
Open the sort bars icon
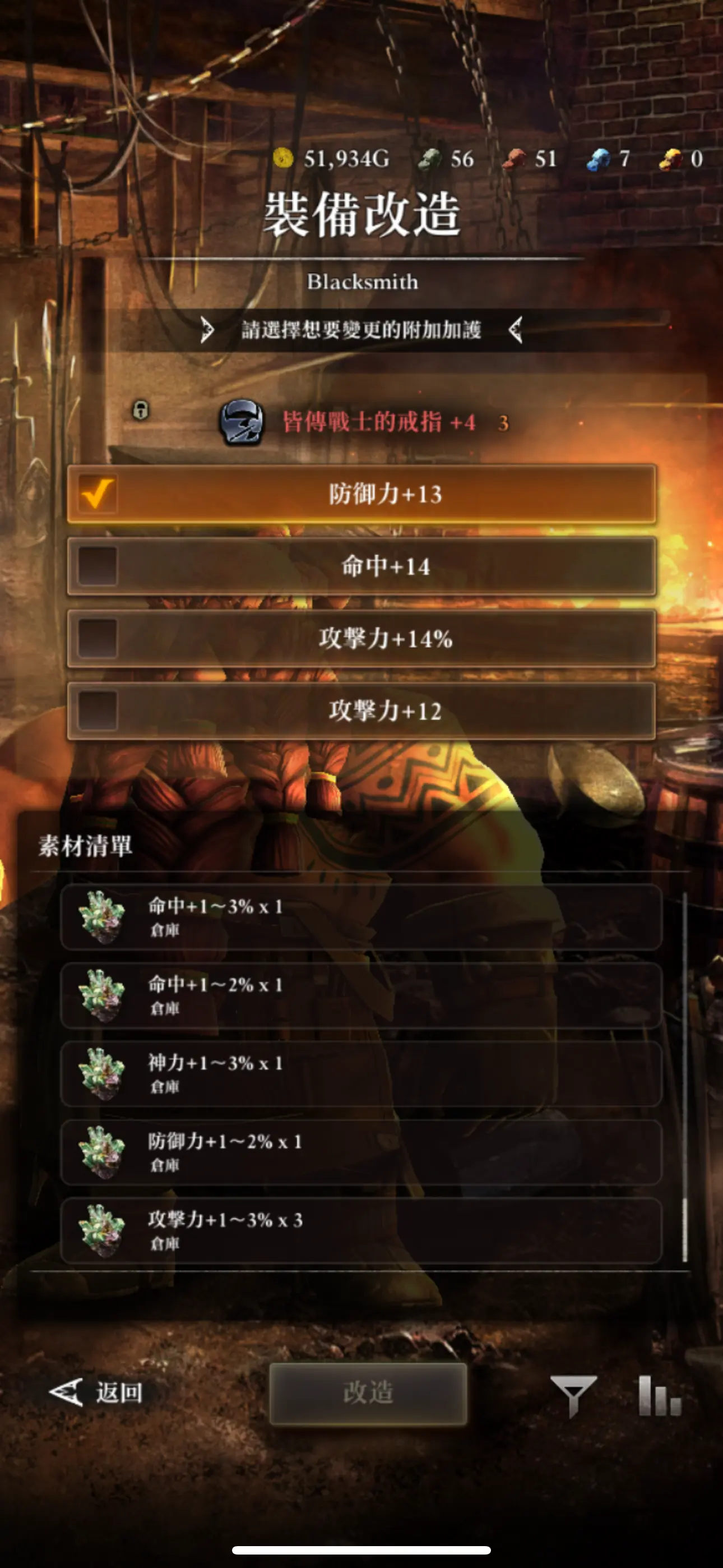(660, 1395)
